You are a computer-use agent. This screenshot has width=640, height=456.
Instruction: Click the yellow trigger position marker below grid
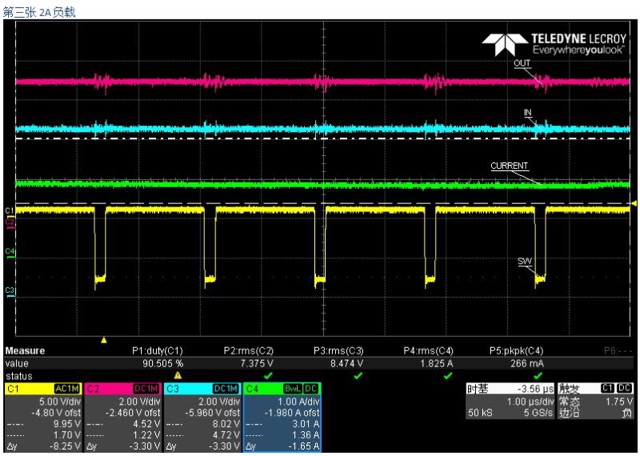click(104, 340)
